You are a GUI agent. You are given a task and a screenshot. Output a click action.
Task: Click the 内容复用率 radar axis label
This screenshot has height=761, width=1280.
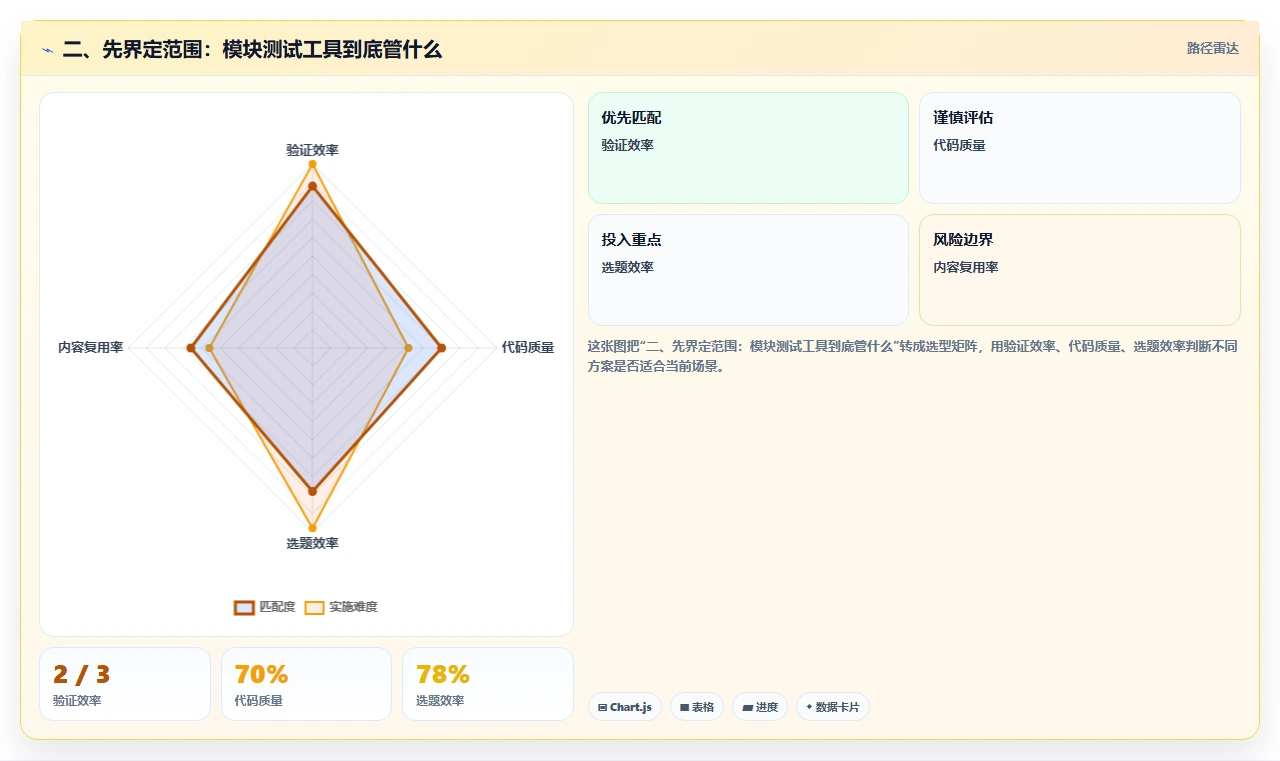pyautogui.click(x=90, y=348)
